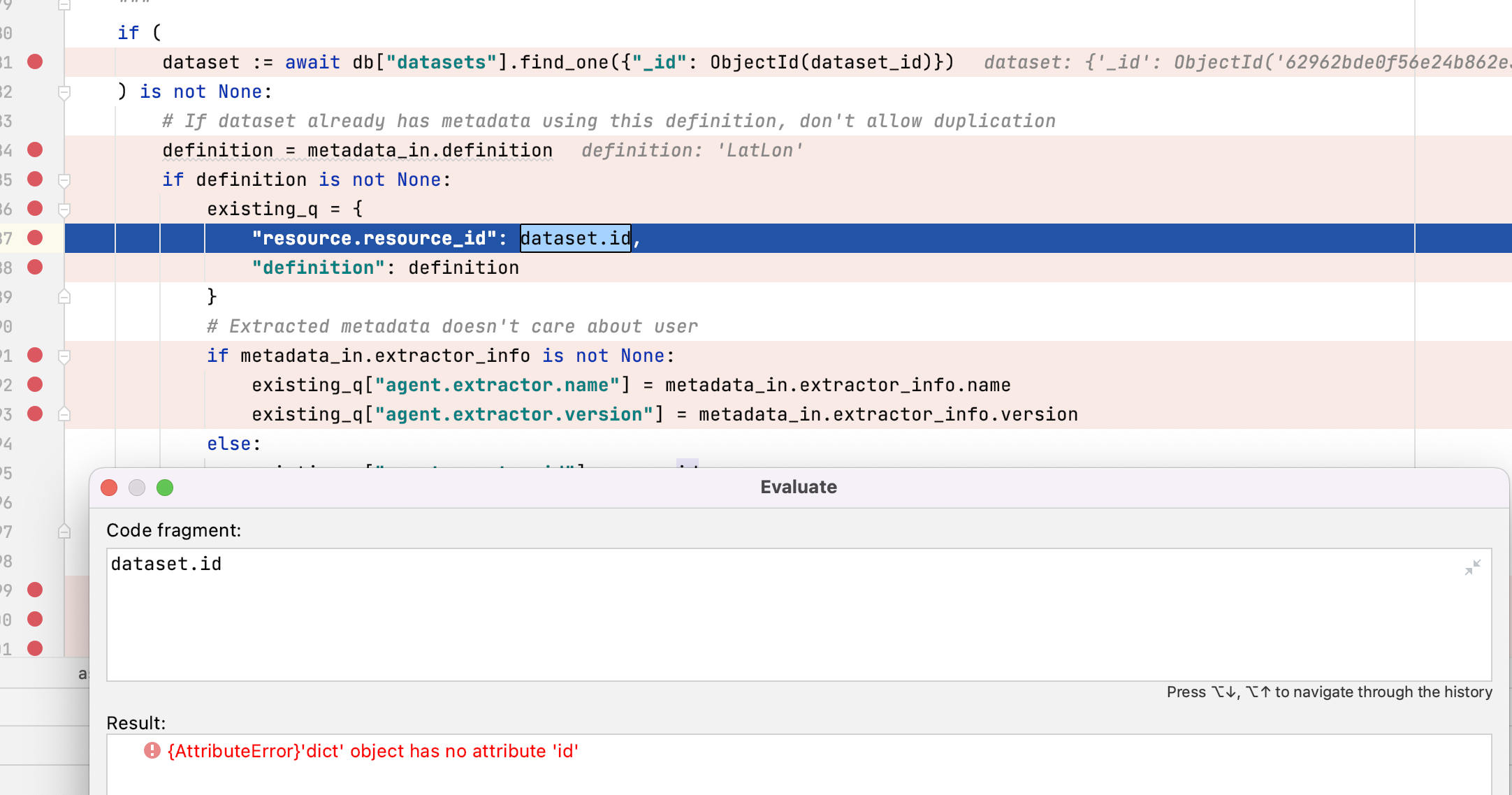Click the red AttributeError warning icon
The width and height of the screenshot is (1512, 795).
[152, 751]
